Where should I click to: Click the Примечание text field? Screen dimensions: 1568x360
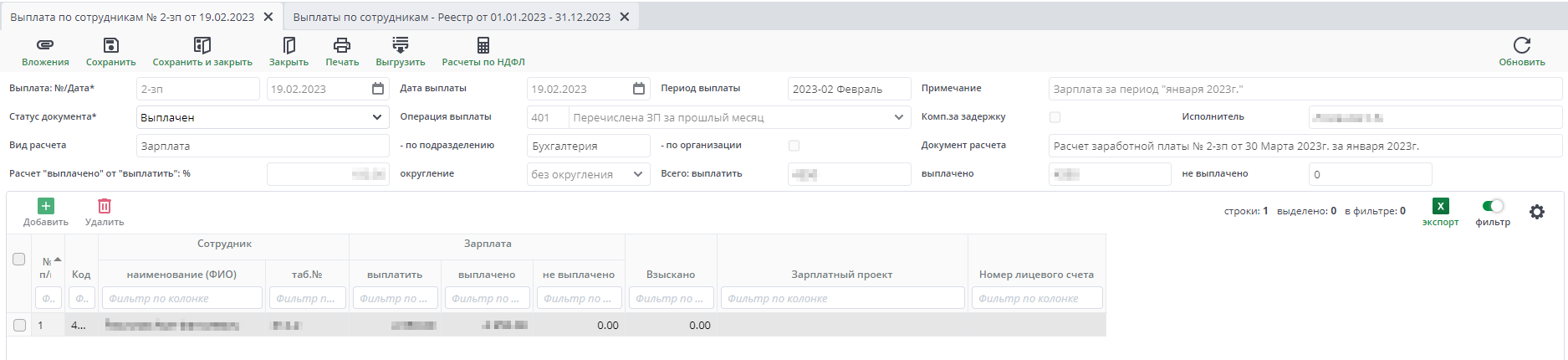1305,89
